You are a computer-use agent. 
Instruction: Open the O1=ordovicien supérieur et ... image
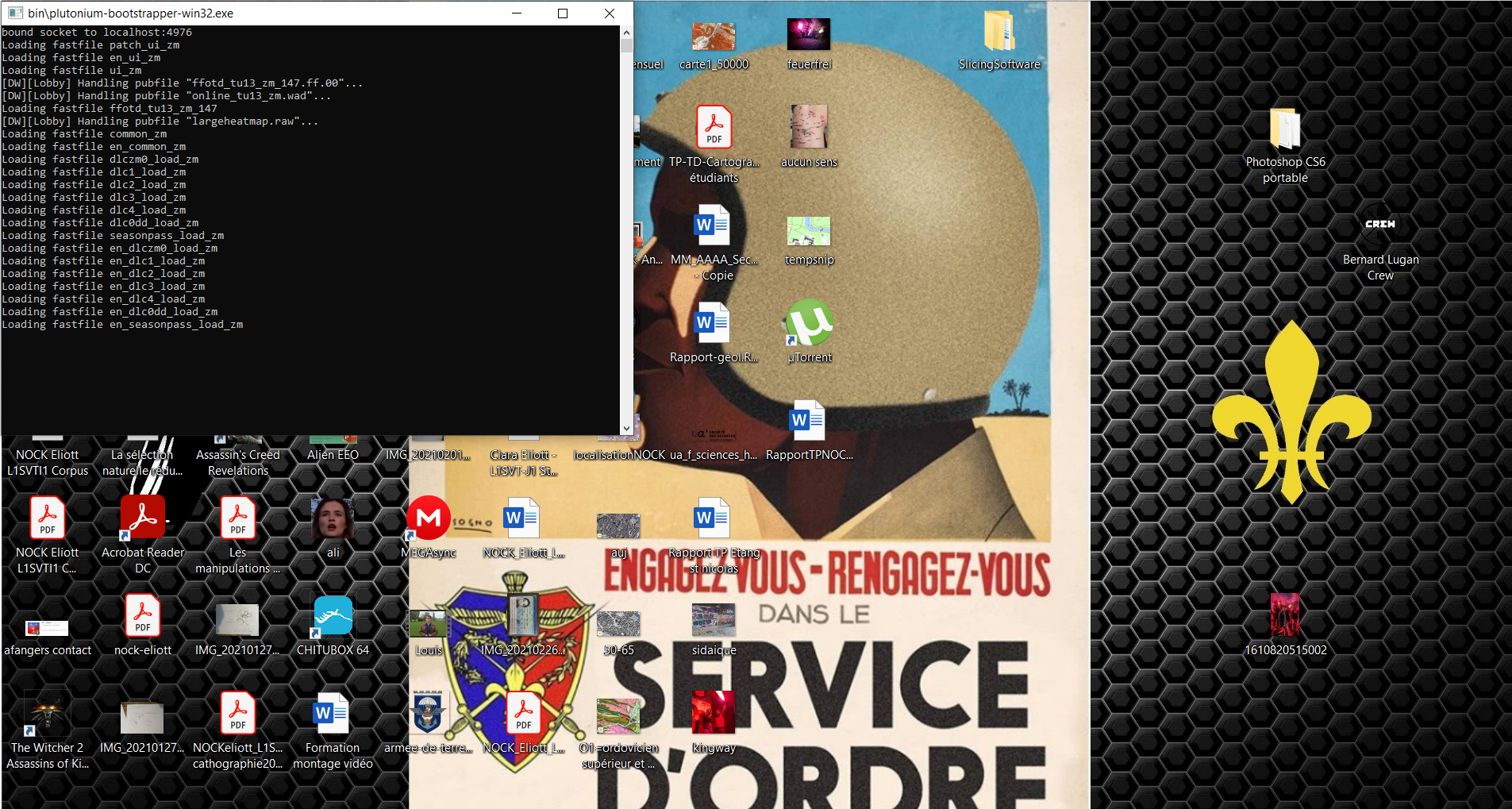click(618, 715)
